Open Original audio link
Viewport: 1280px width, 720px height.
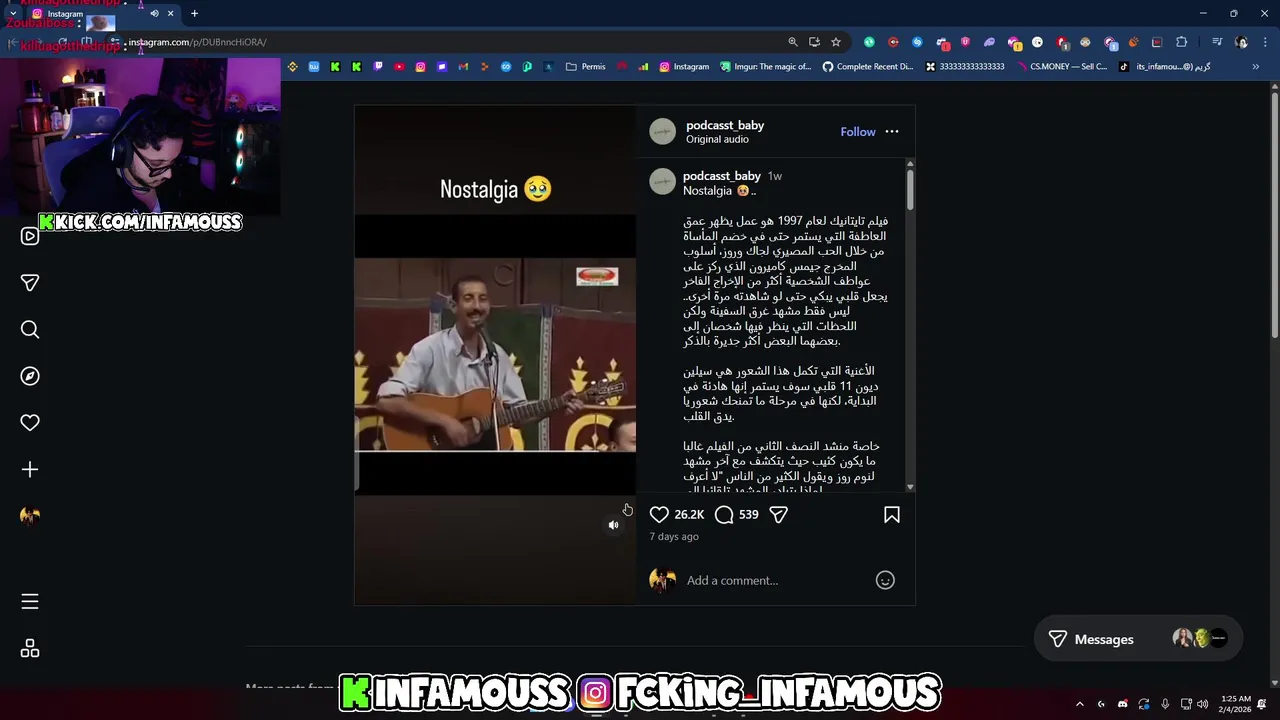[x=717, y=139]
